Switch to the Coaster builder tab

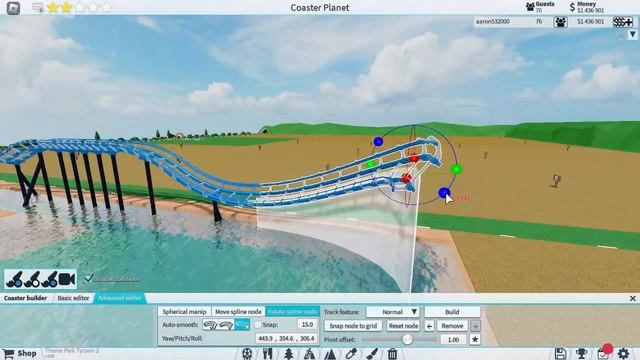pos(25,298)
